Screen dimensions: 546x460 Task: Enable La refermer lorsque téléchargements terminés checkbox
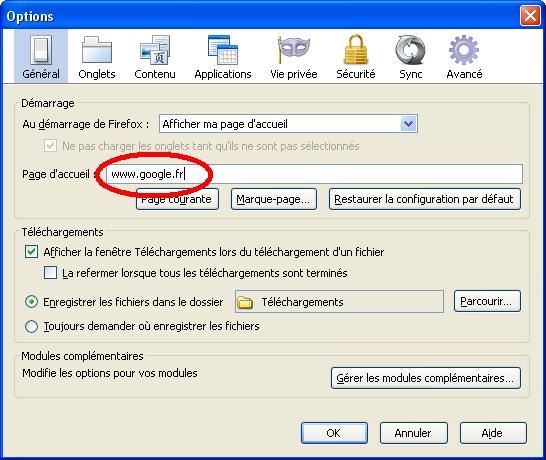50,272
